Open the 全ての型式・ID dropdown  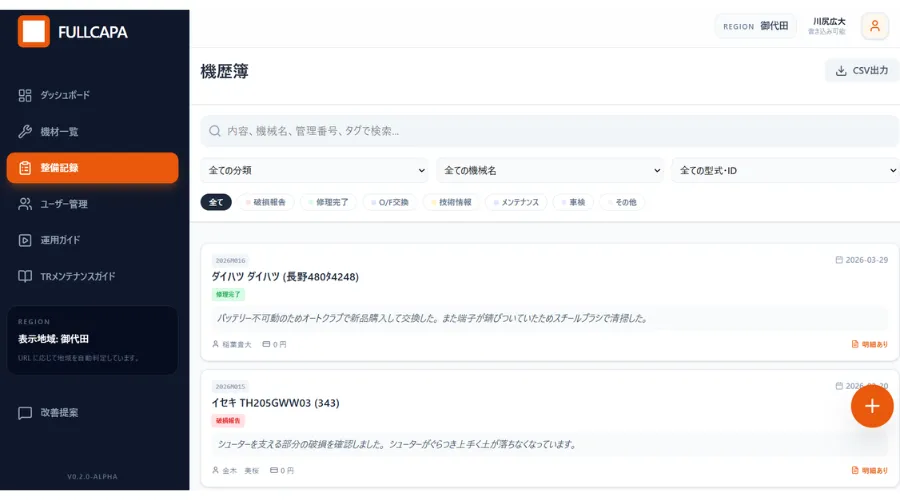(785, 171)
